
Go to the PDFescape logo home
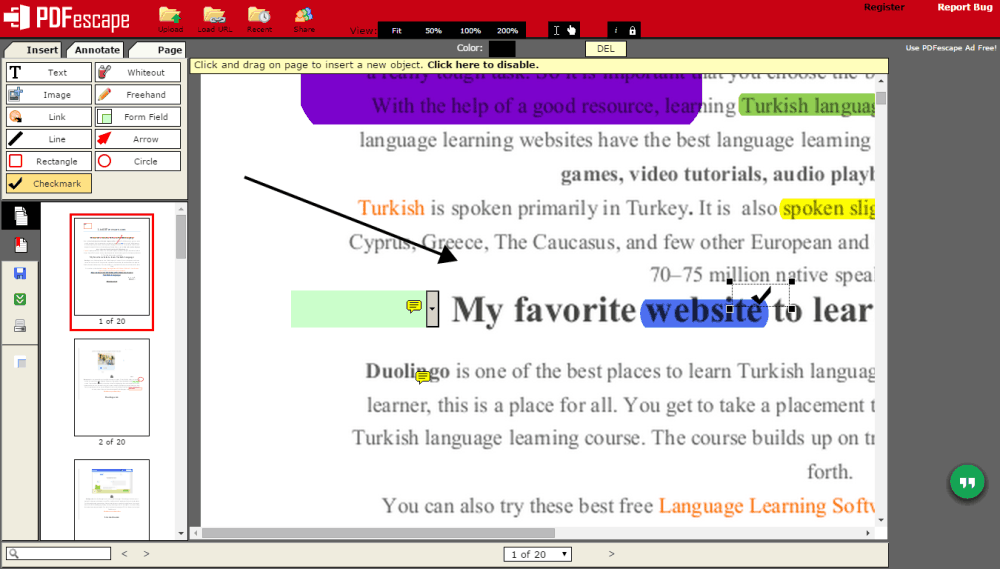pos(67,18)
